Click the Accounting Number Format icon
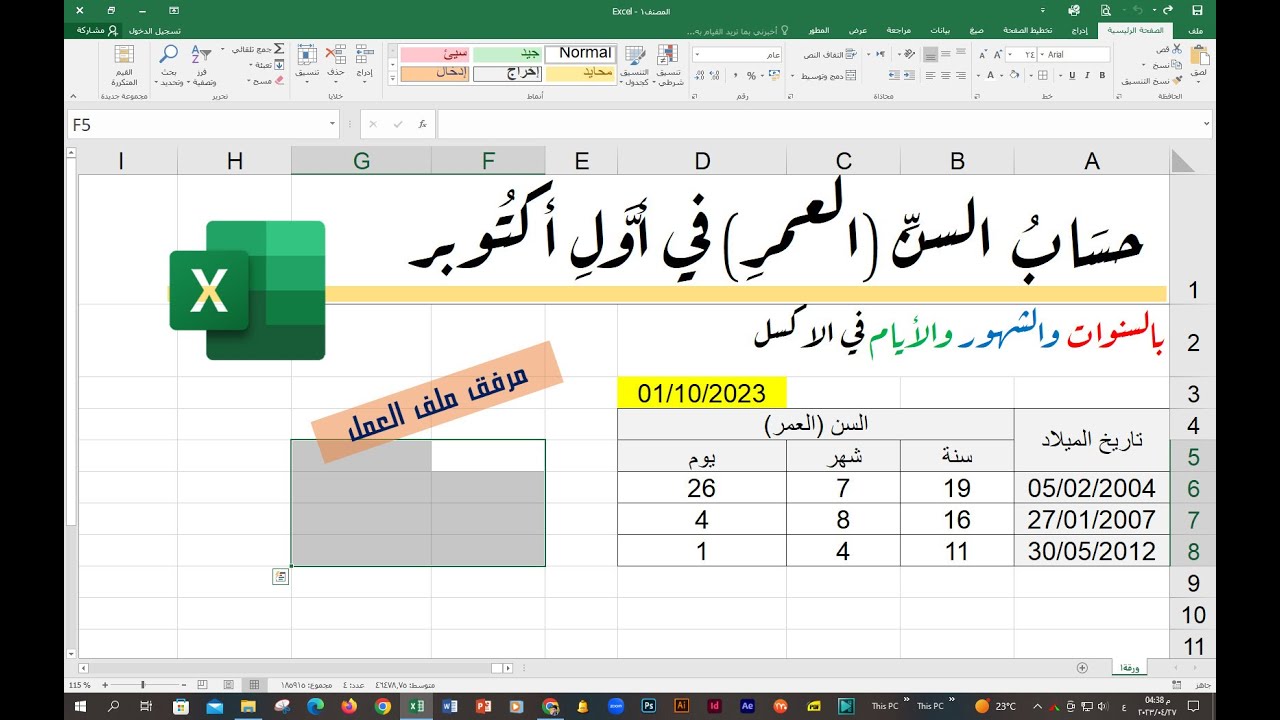 774,75
